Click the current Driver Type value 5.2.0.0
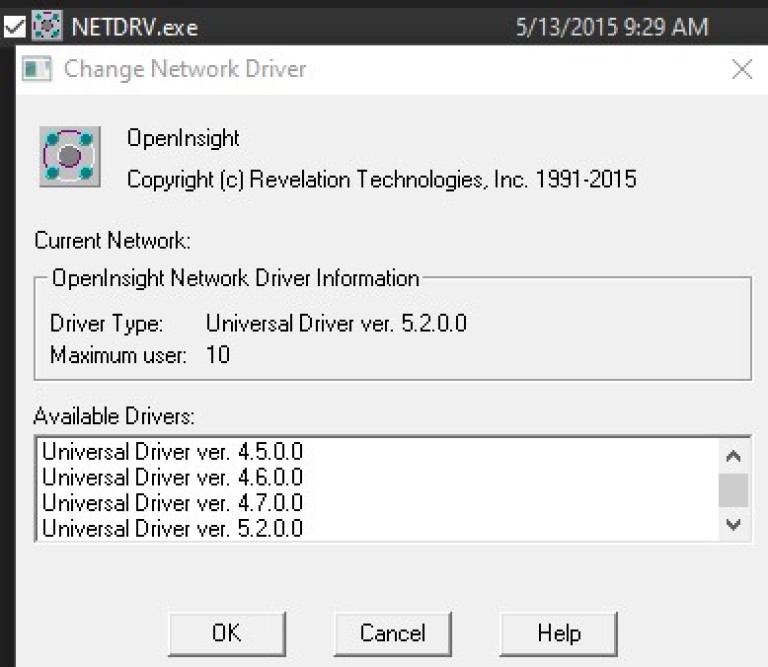768x667 pixels. coord(336,324)
